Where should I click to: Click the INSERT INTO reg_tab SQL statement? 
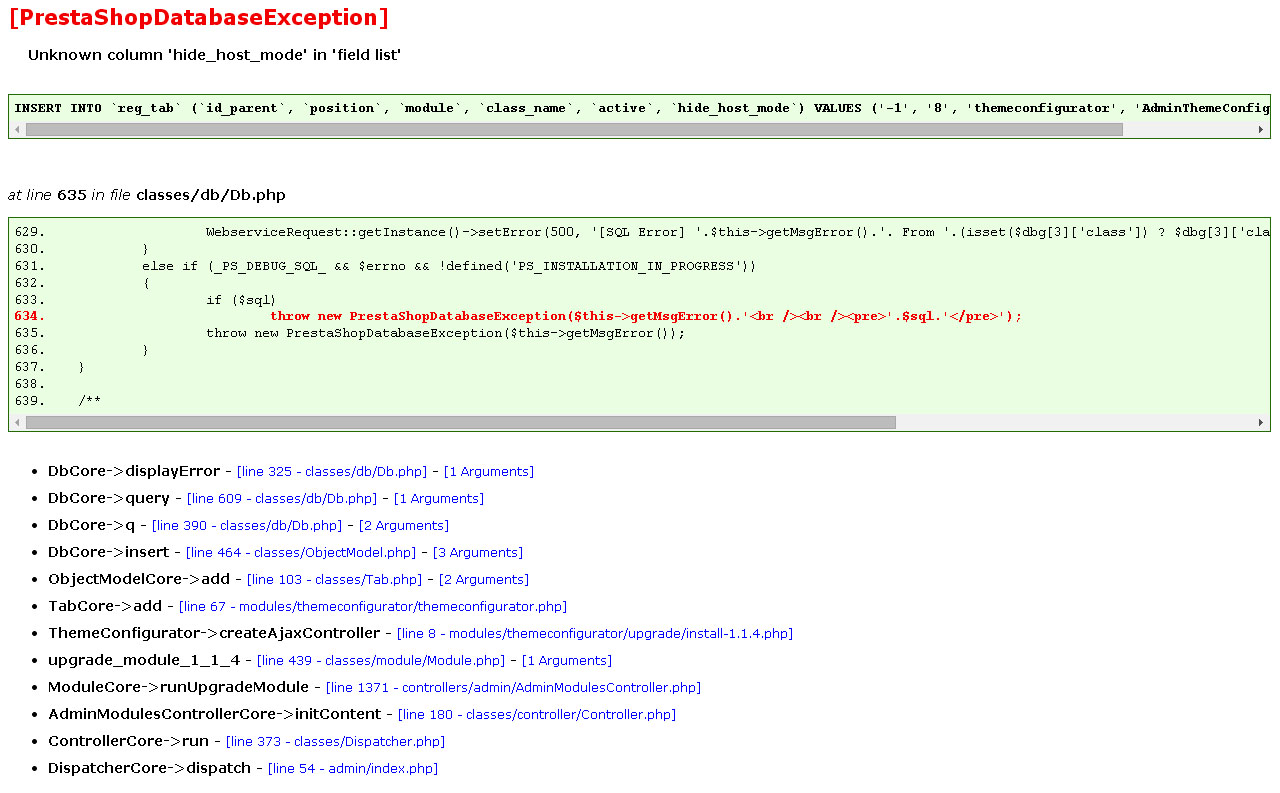click(x=642, y=108)
